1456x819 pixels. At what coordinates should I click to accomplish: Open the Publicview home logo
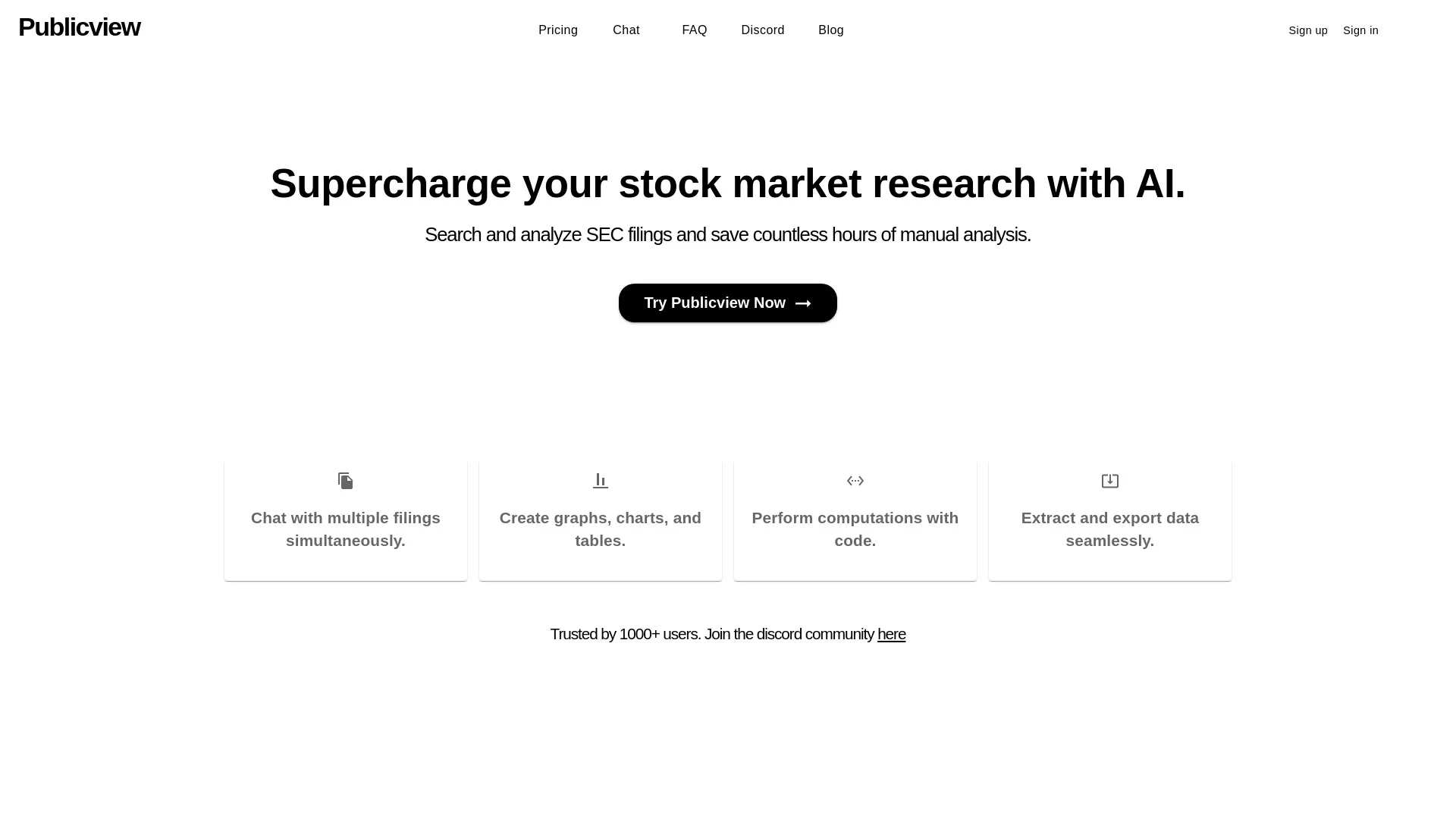tap(79, 27)
